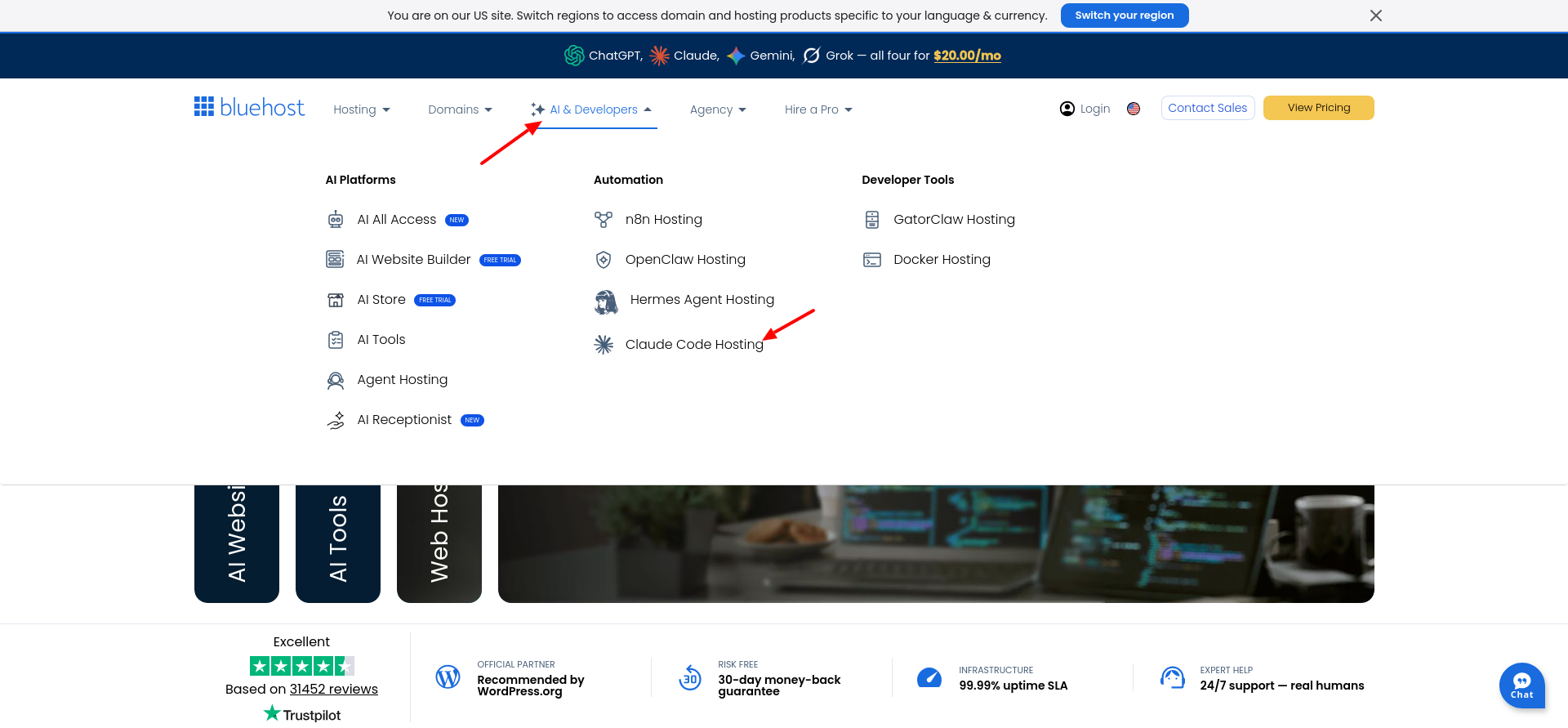Click the AI Receptionist hand icon
1568x728 pixels.
coord(336,420)
